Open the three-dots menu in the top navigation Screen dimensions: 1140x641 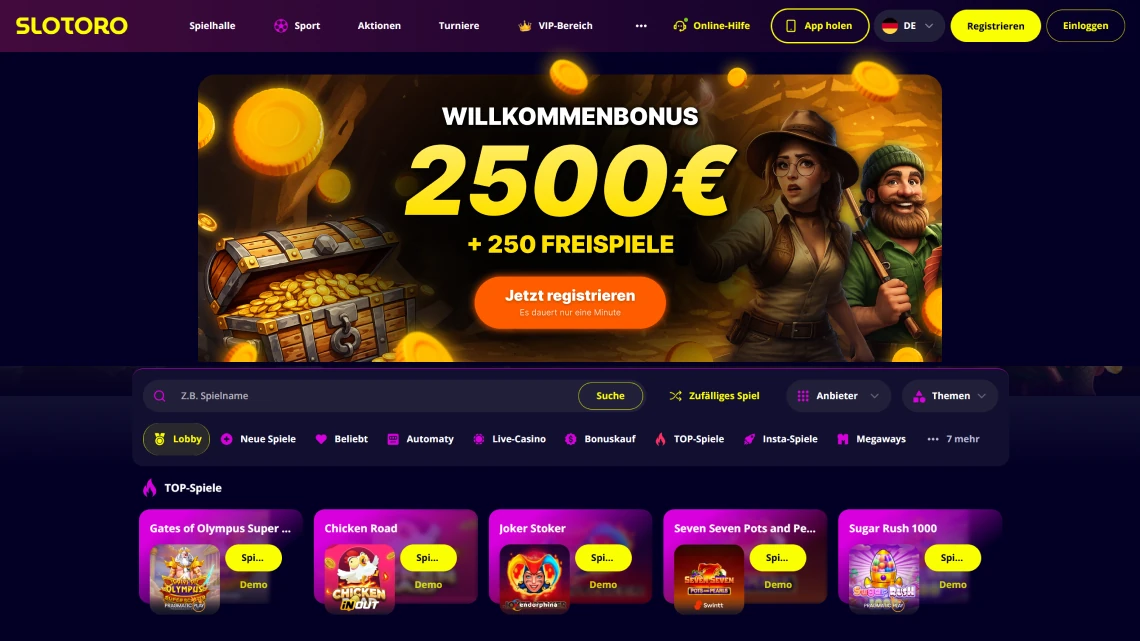(x=641, y=25)
